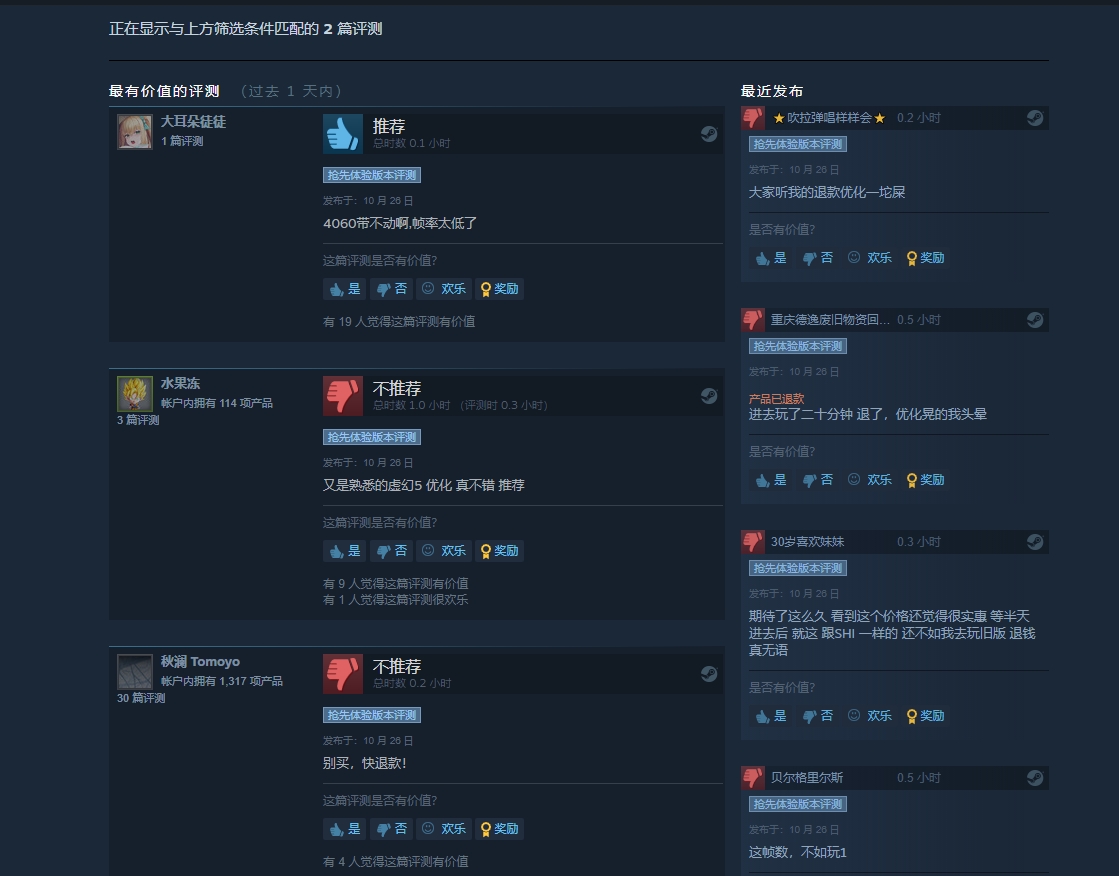Open 大耳朵徒徒's avatar image

pos(135,132)
